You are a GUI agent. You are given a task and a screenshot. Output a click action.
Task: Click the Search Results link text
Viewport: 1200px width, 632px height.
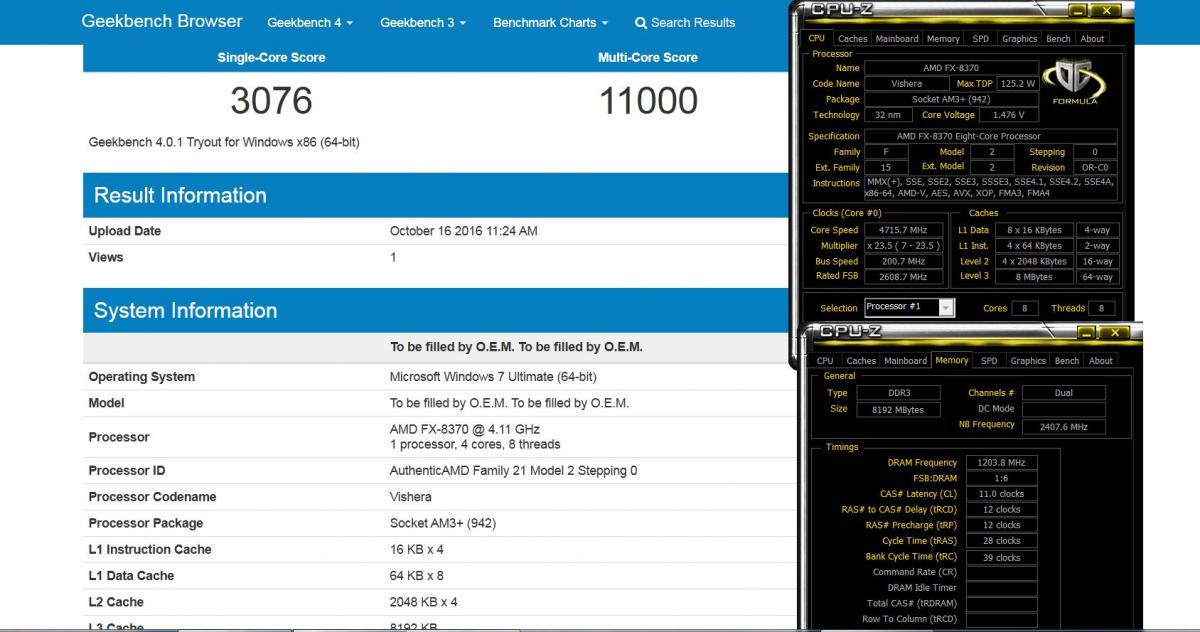[x=693, y=22]
